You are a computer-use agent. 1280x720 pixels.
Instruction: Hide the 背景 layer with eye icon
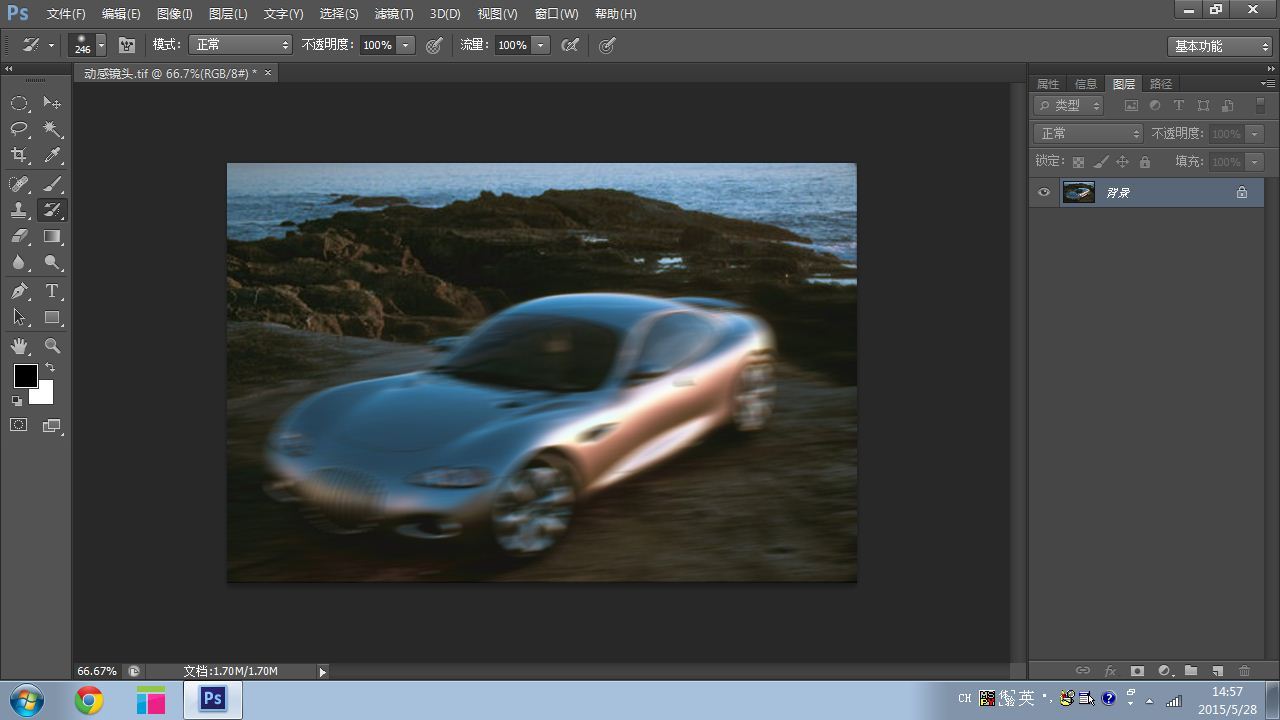click(x=1044, y=193)
